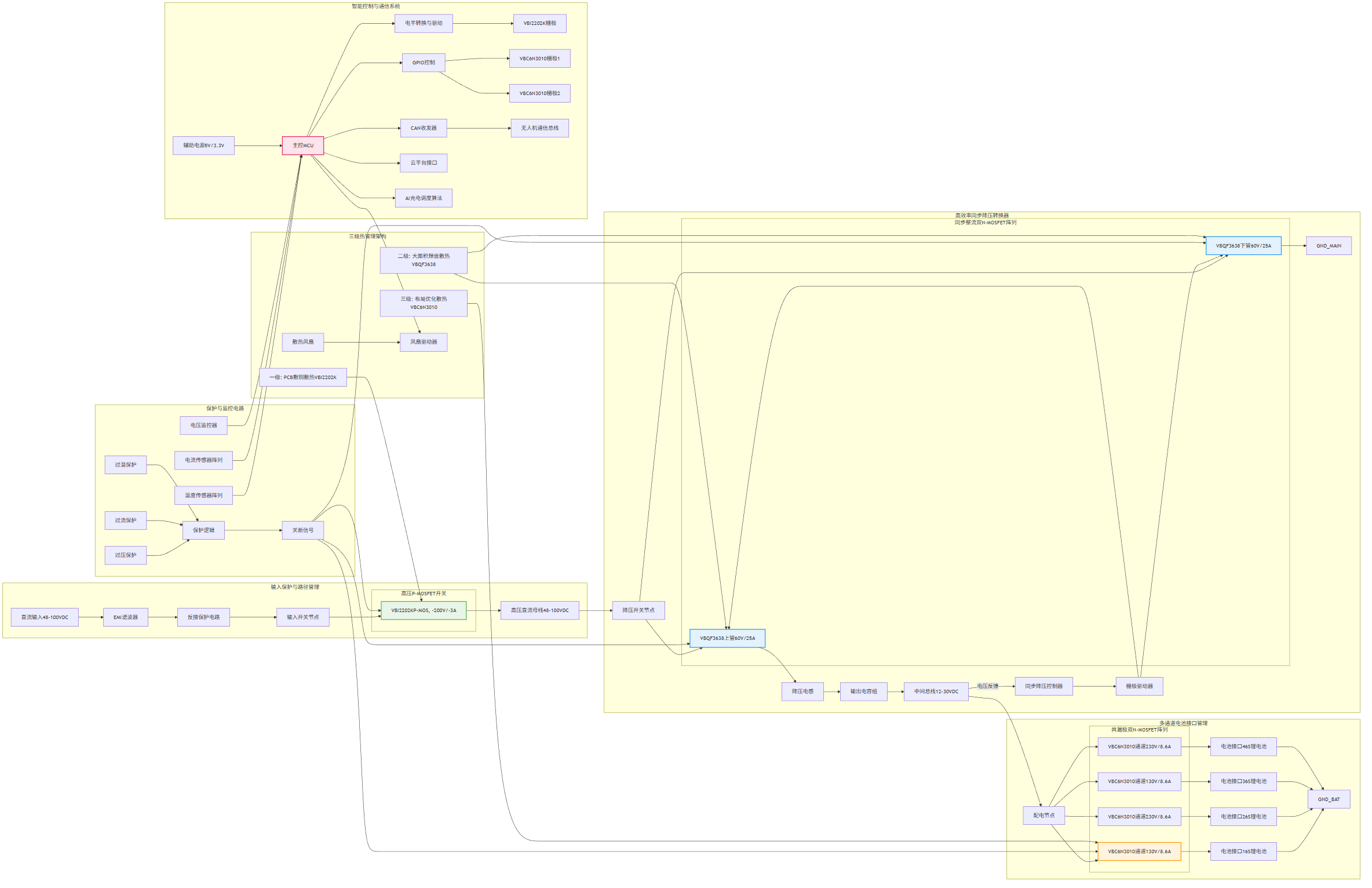The height and width of the screenshot is (888, 1372).
Task: Click the 辅助电源5V/3.3V node
Action: pyautogui.click(x=203, y=145)
